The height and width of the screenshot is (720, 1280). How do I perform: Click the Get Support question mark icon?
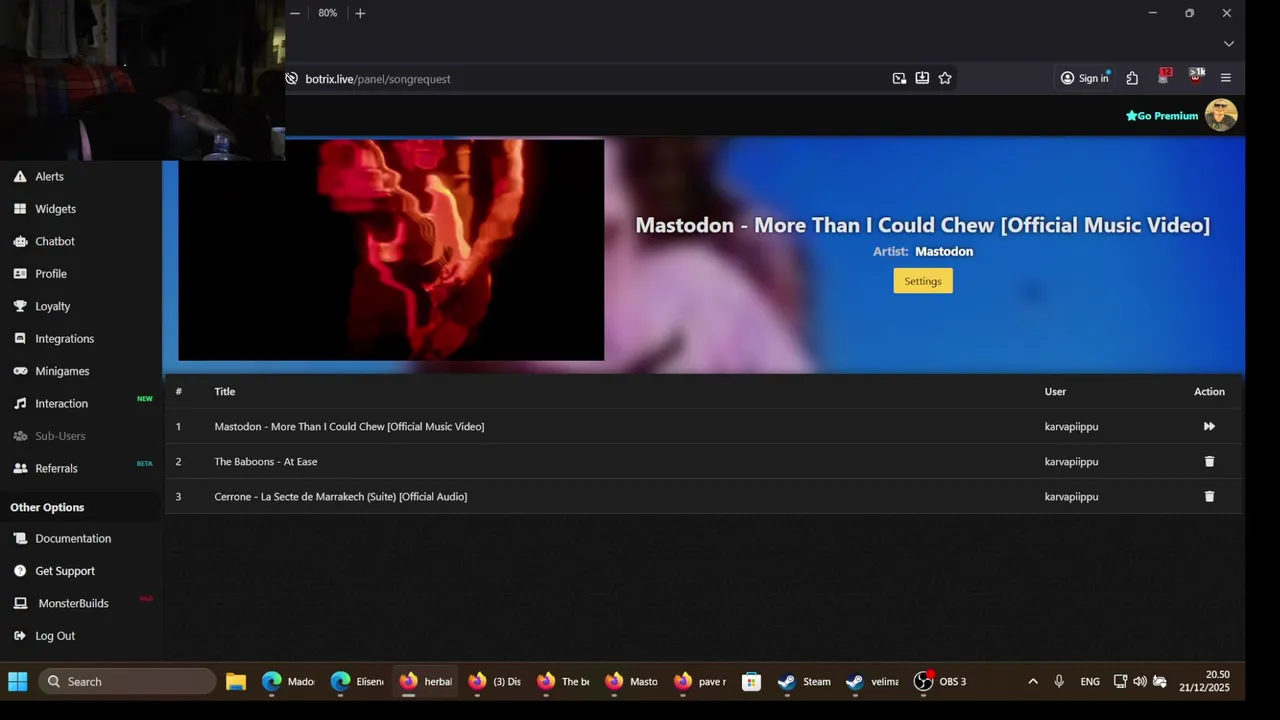tap(20, 571)
